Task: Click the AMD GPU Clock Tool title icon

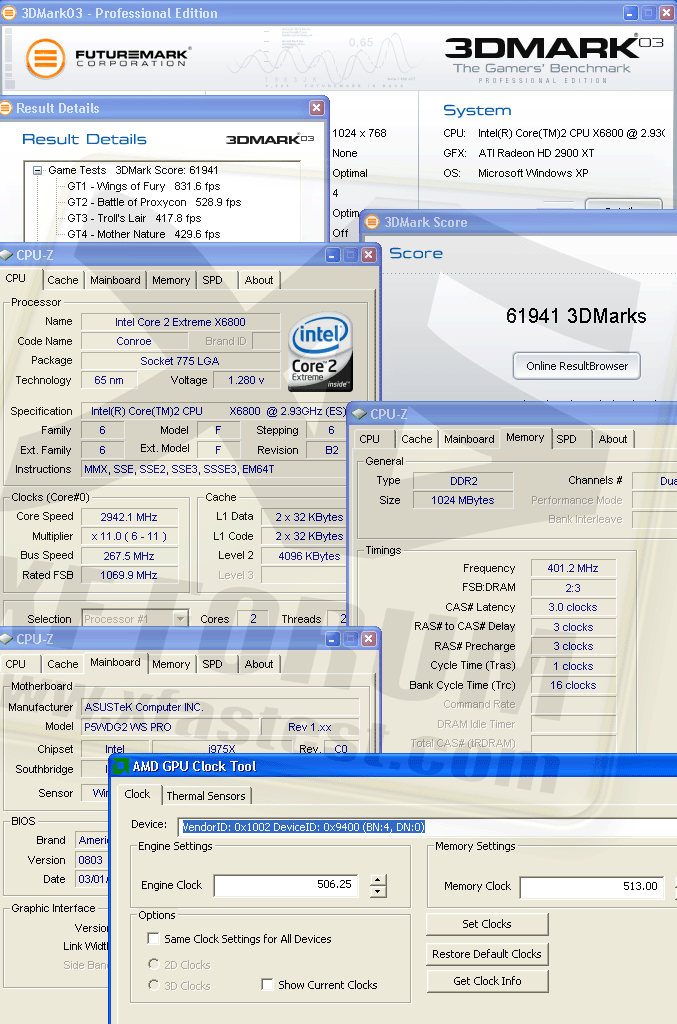Action: click(x=121, y=766)
